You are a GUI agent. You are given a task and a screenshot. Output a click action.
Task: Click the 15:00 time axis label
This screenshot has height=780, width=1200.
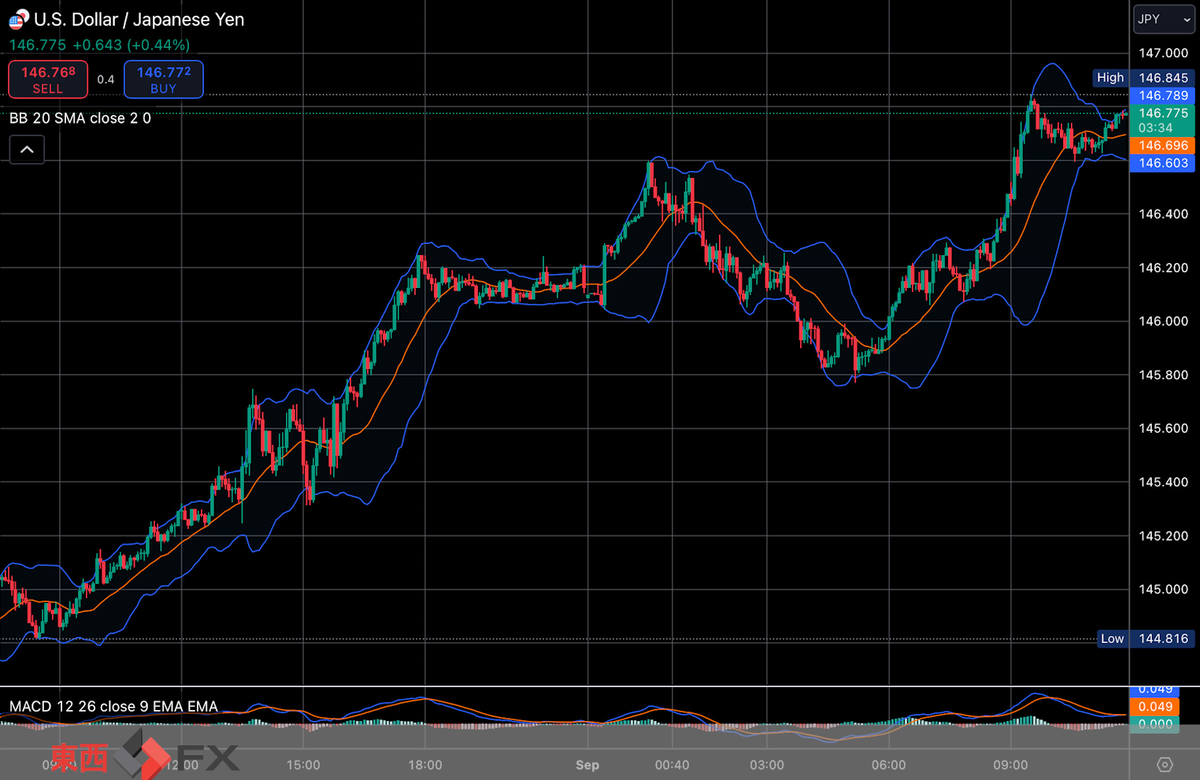click(x=303, y=765)
